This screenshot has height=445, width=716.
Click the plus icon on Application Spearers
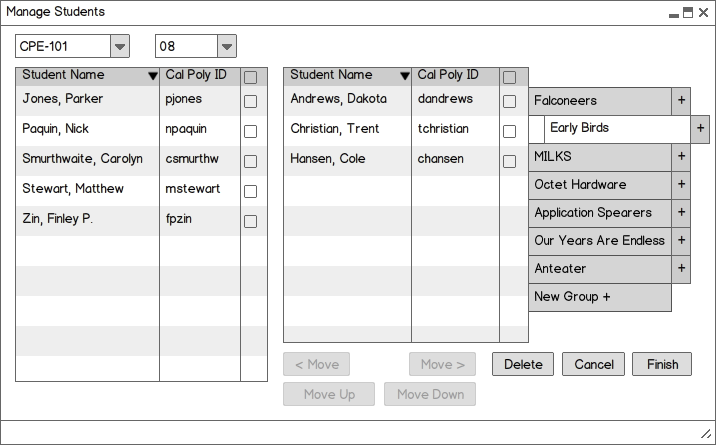[x=681, y=213]
